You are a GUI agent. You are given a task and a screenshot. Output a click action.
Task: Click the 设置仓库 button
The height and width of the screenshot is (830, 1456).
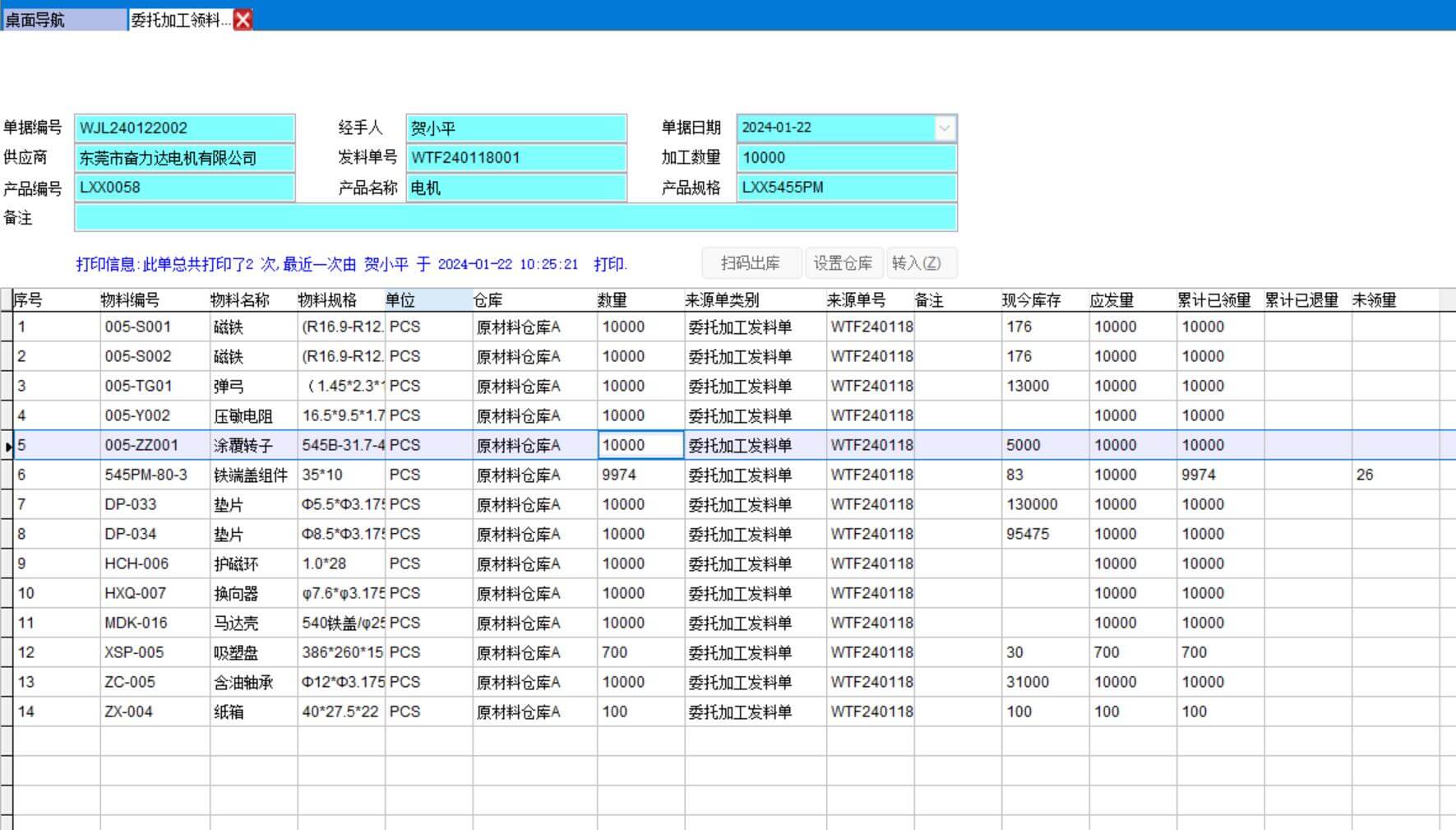coord(843,263)
